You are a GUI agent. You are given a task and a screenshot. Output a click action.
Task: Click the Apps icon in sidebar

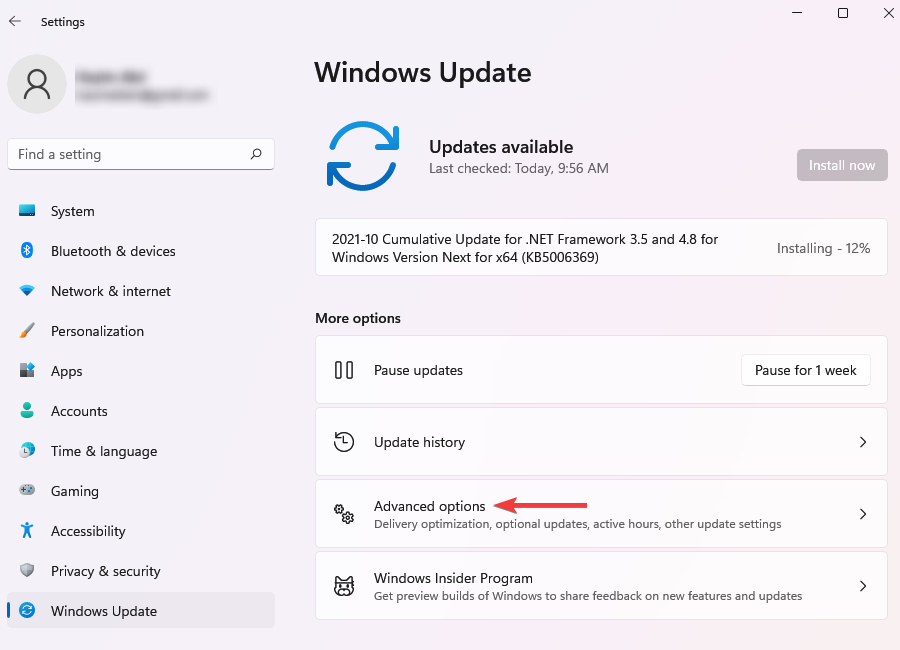pos(27,370)
